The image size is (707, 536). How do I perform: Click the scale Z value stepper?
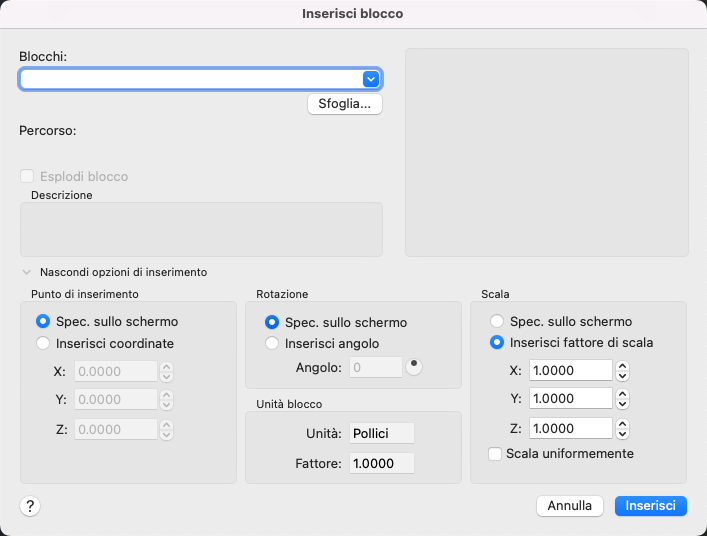[623, 428]
